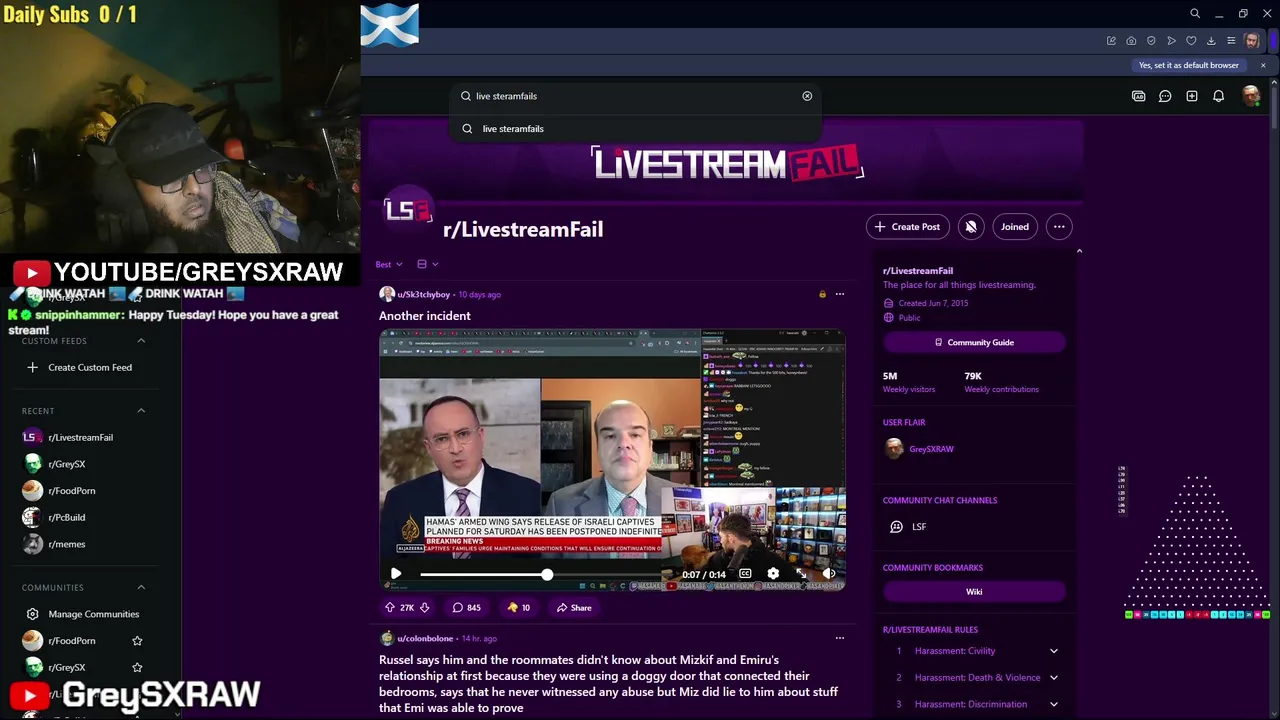Image resolution: width=1280 pixels, height=720 pixels.
Task: Collapse the Recent section
Action: (141, 411)
